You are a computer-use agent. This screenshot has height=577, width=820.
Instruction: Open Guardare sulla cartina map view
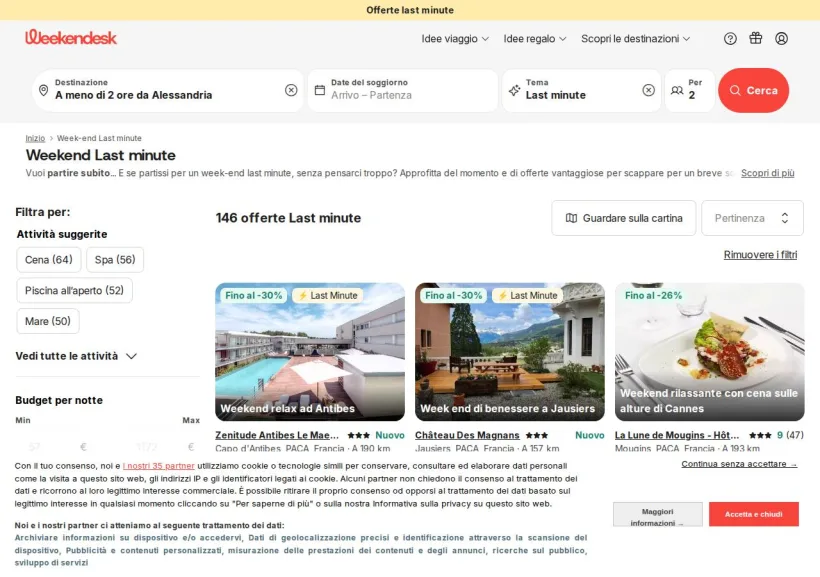point(623,218)
